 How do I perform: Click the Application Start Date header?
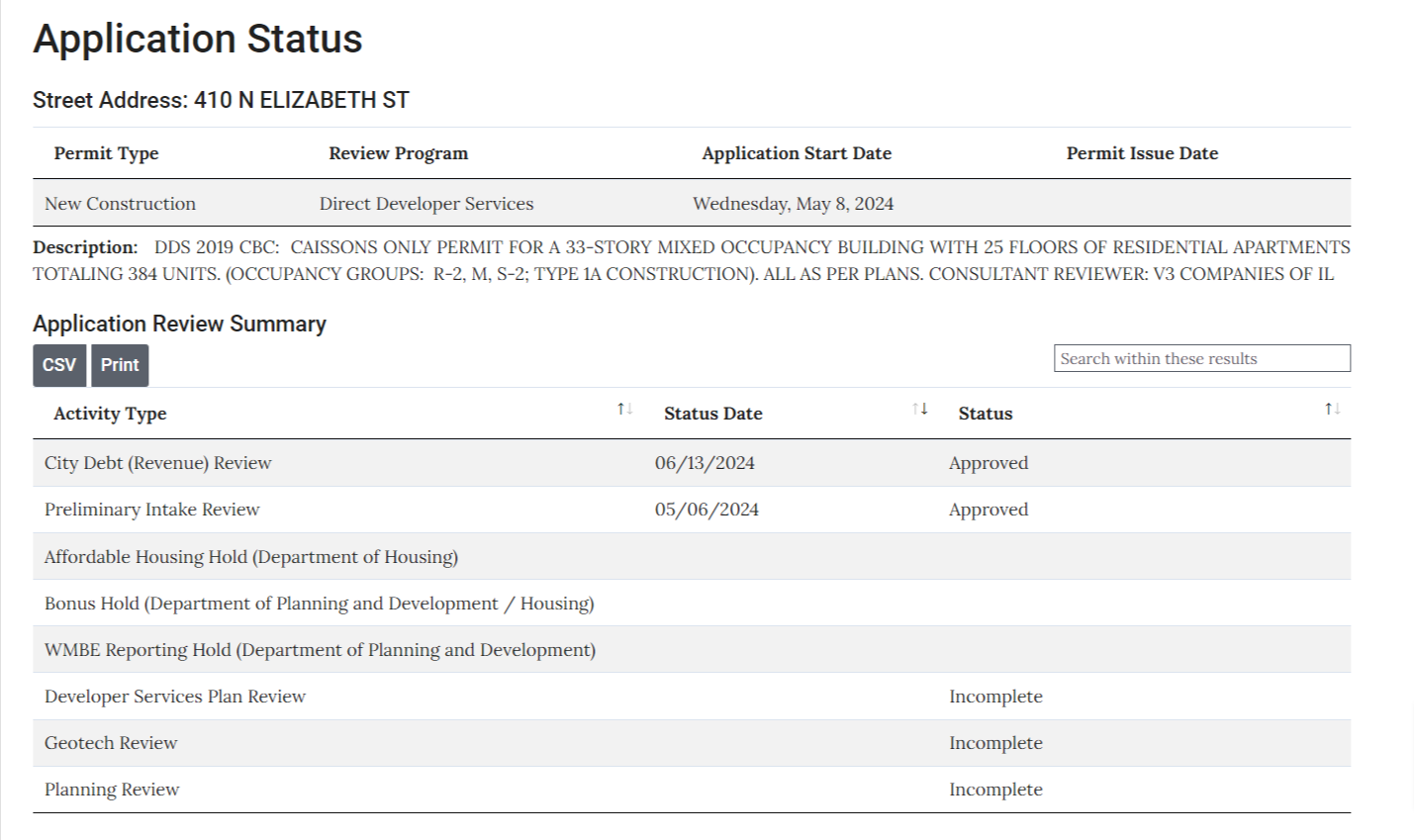click(x=797, y=153)
